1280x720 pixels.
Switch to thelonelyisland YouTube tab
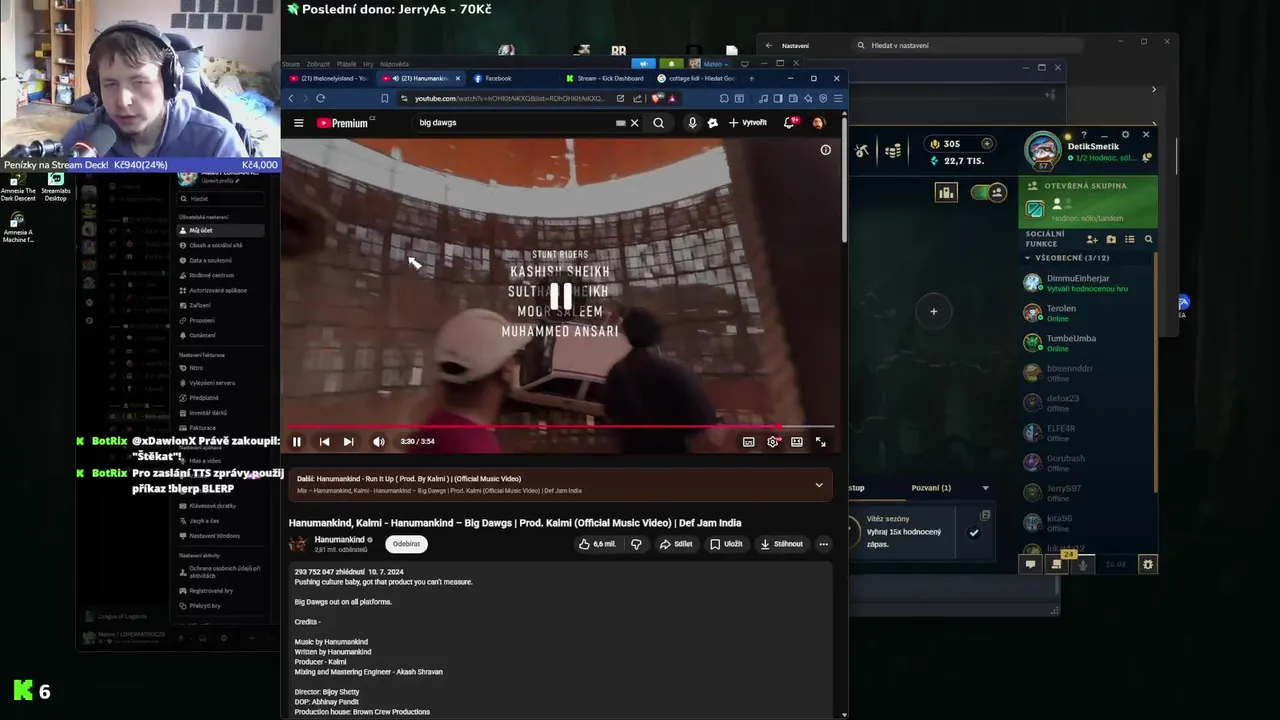[329, 78]
